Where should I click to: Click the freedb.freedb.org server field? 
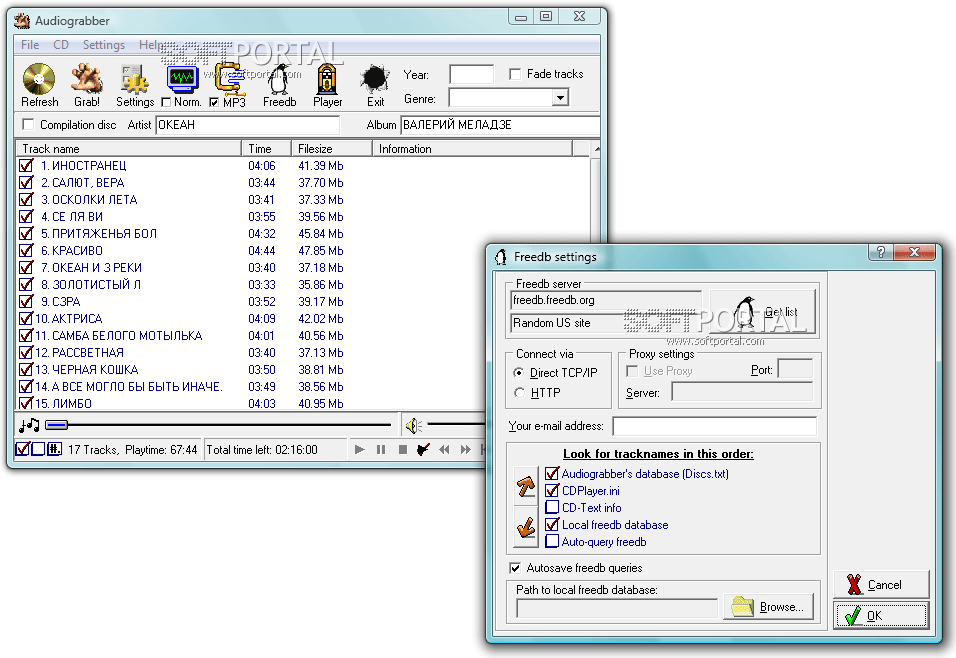click(x=606, y=300)
